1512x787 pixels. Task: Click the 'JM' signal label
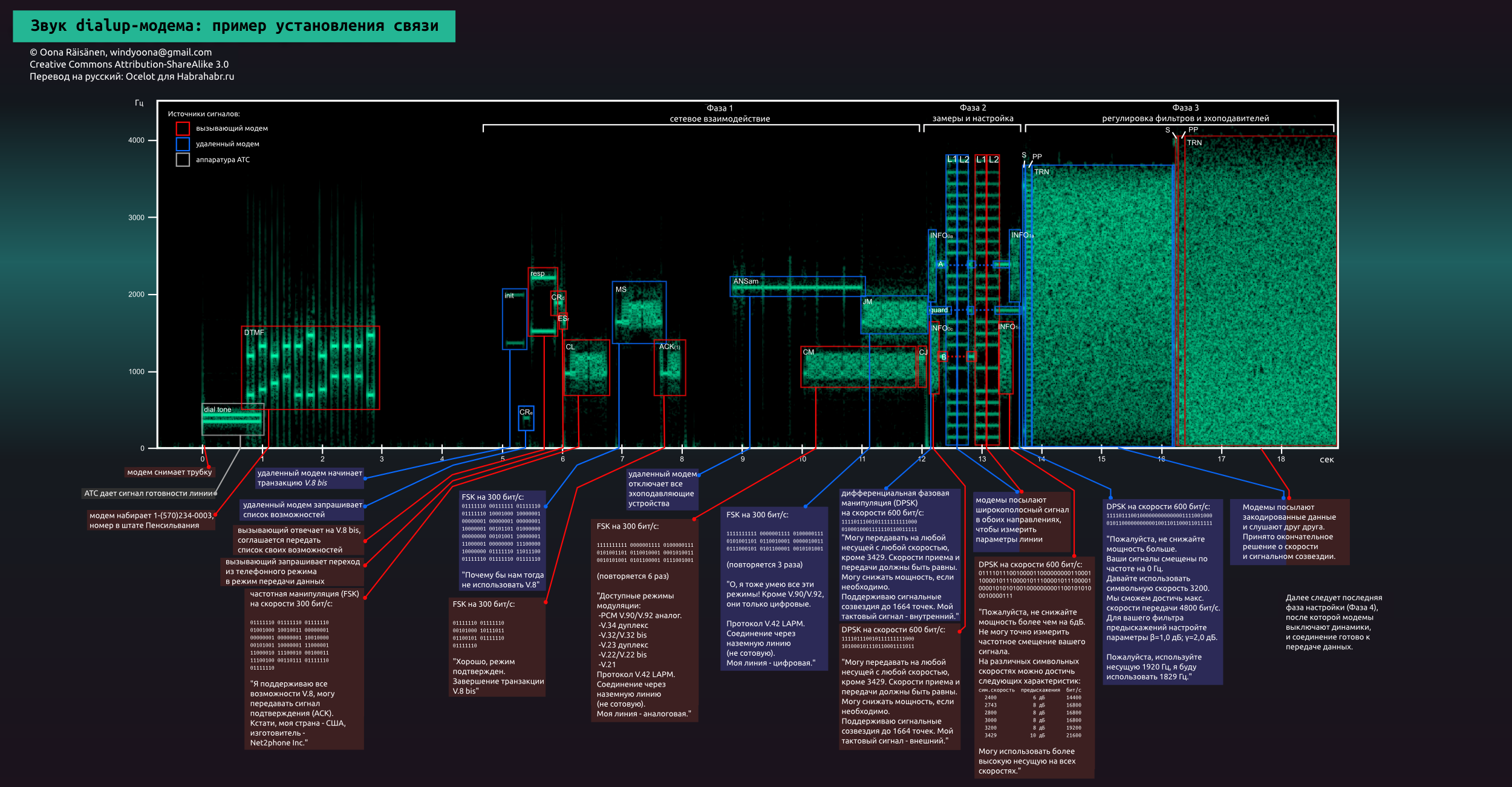[x=868, y=302]
